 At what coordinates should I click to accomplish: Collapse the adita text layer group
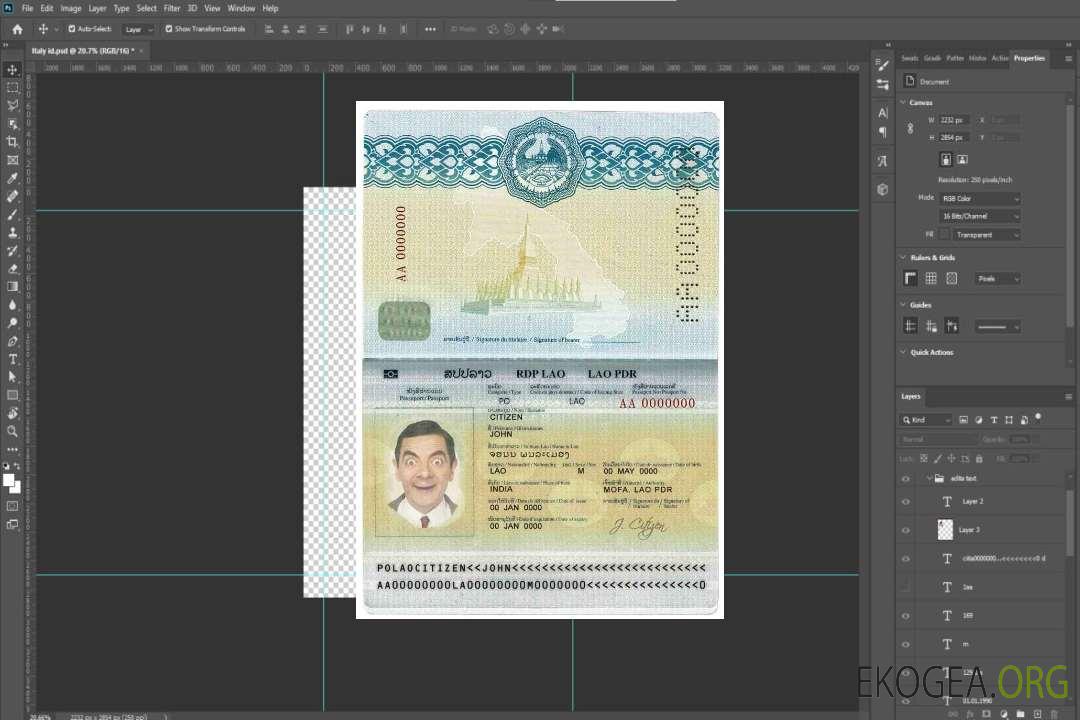tap(929, 478)
